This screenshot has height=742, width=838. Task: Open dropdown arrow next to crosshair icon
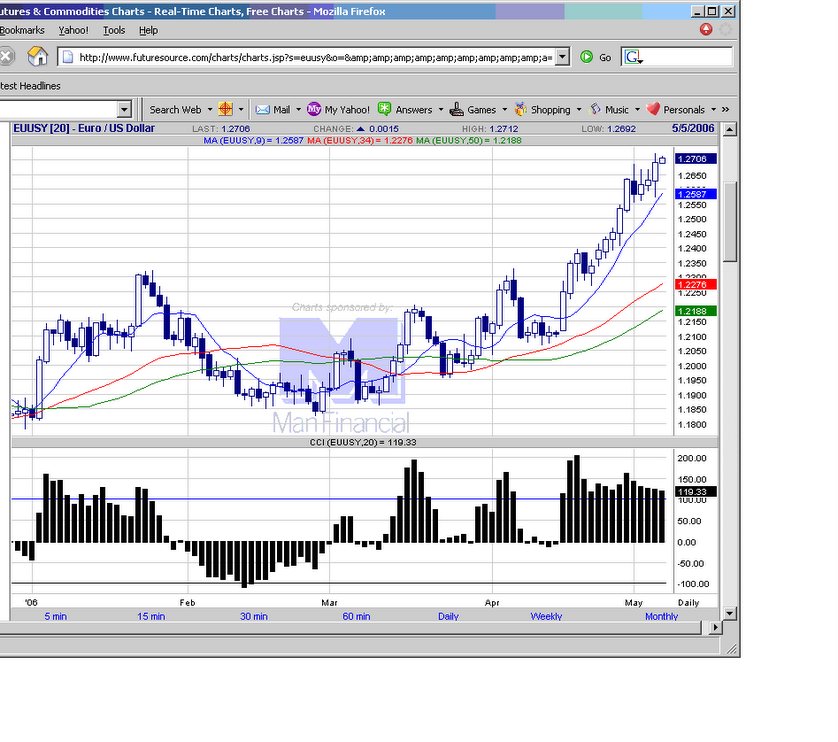(241, 110)
